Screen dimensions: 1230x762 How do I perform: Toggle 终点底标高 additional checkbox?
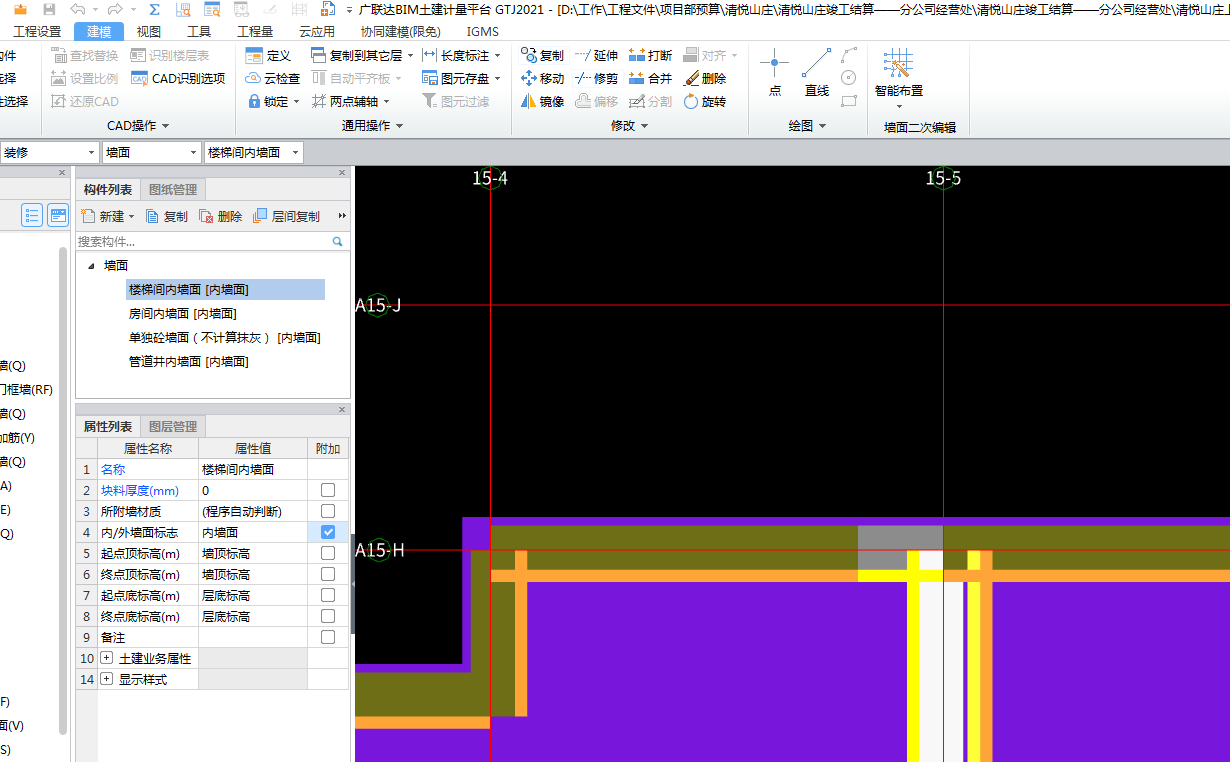[328, 616]
